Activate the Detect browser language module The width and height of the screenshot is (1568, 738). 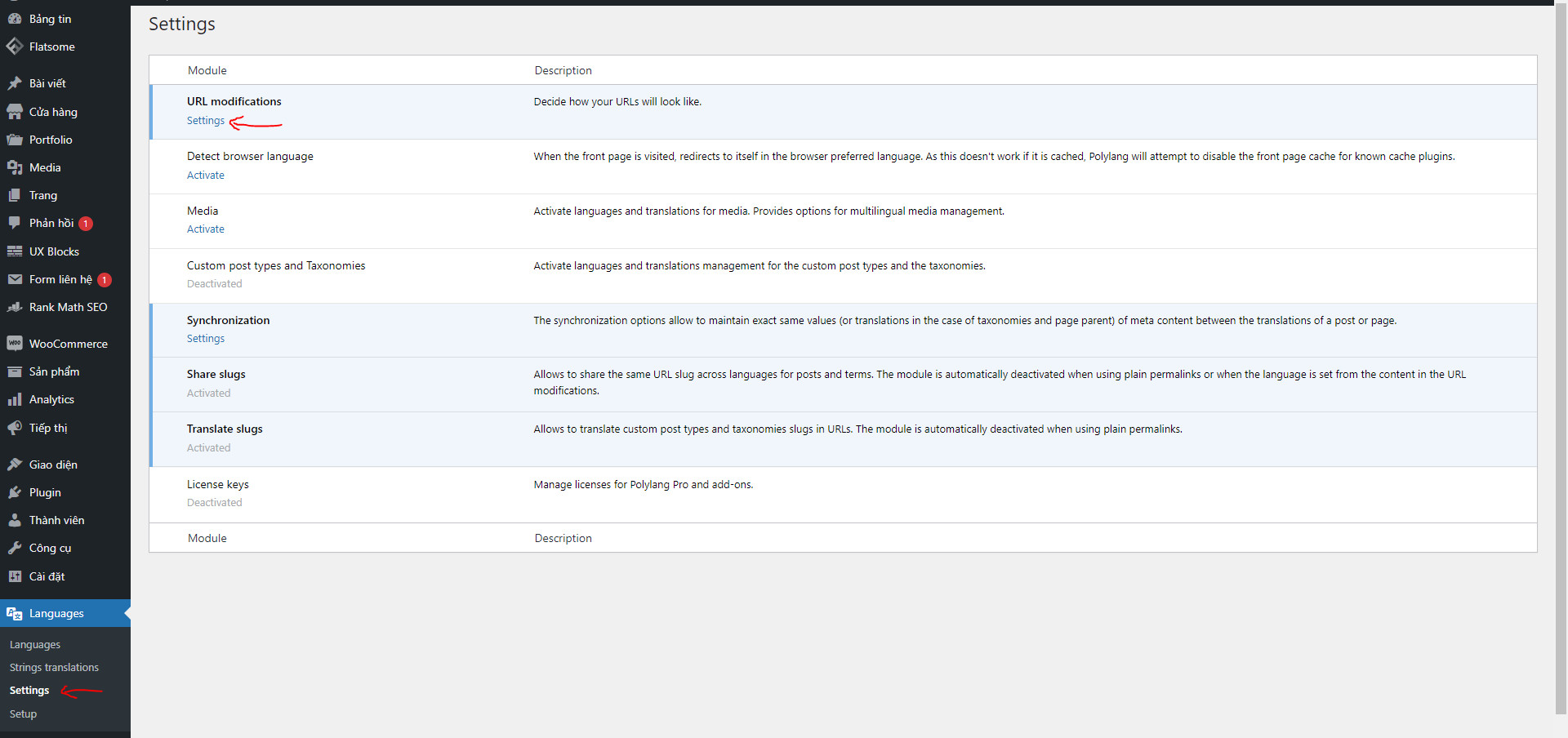coord(205,176)
